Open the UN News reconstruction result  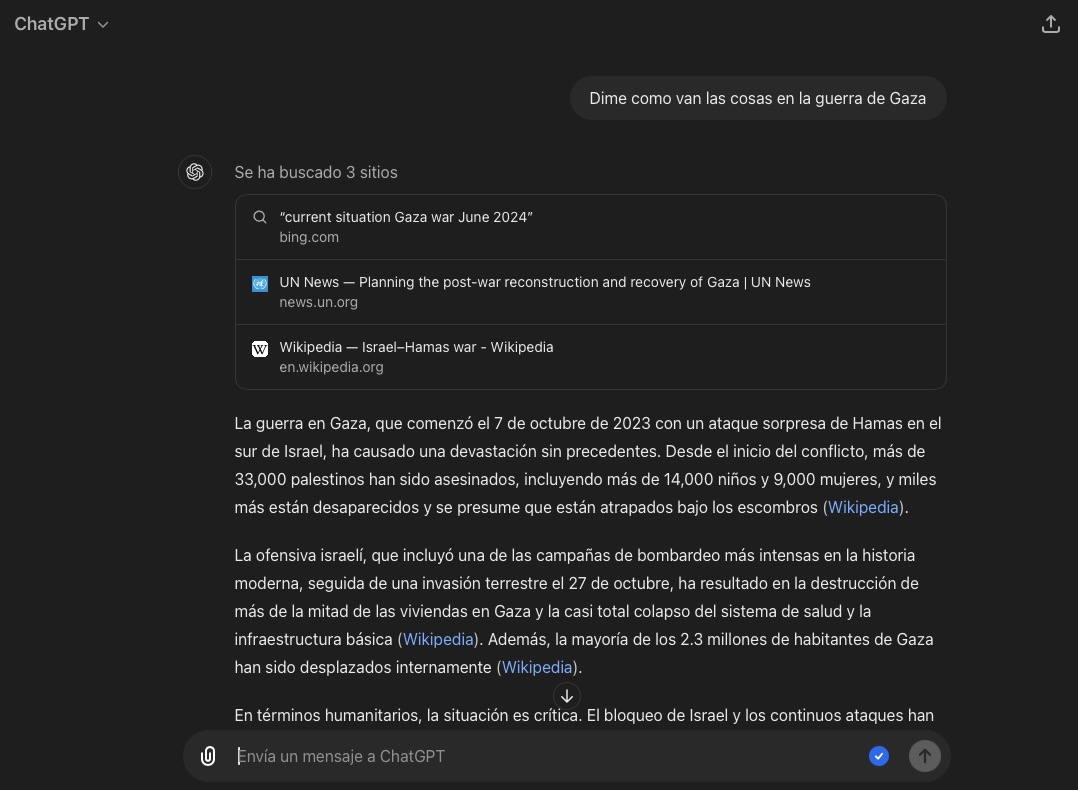[545, 282]
